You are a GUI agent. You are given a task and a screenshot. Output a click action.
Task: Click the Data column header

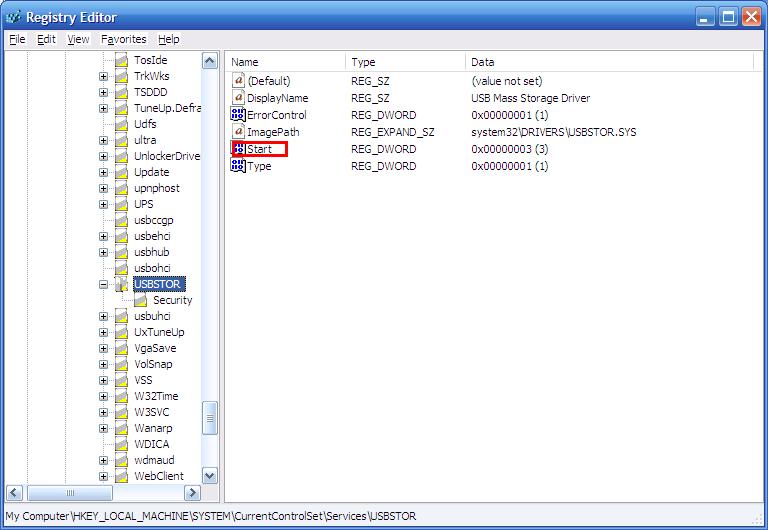point(609,62)
